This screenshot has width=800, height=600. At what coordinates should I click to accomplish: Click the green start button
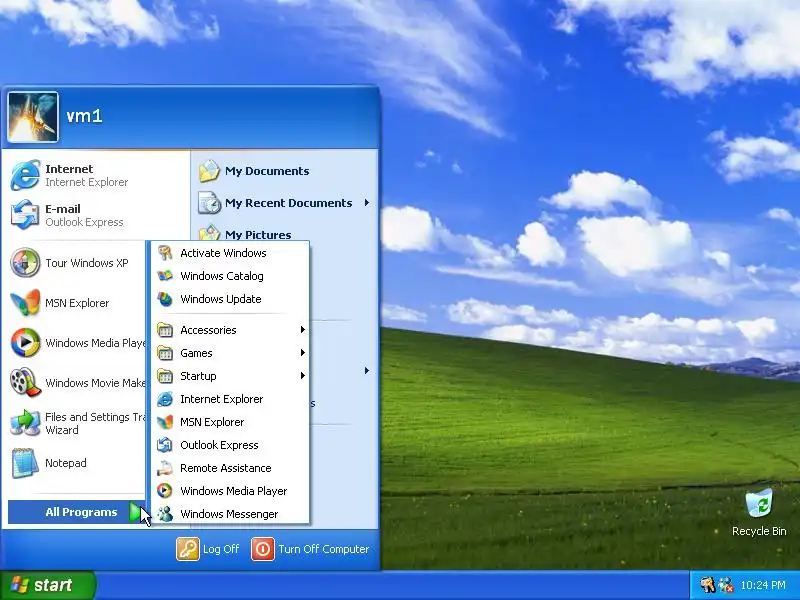click(47, 585)
